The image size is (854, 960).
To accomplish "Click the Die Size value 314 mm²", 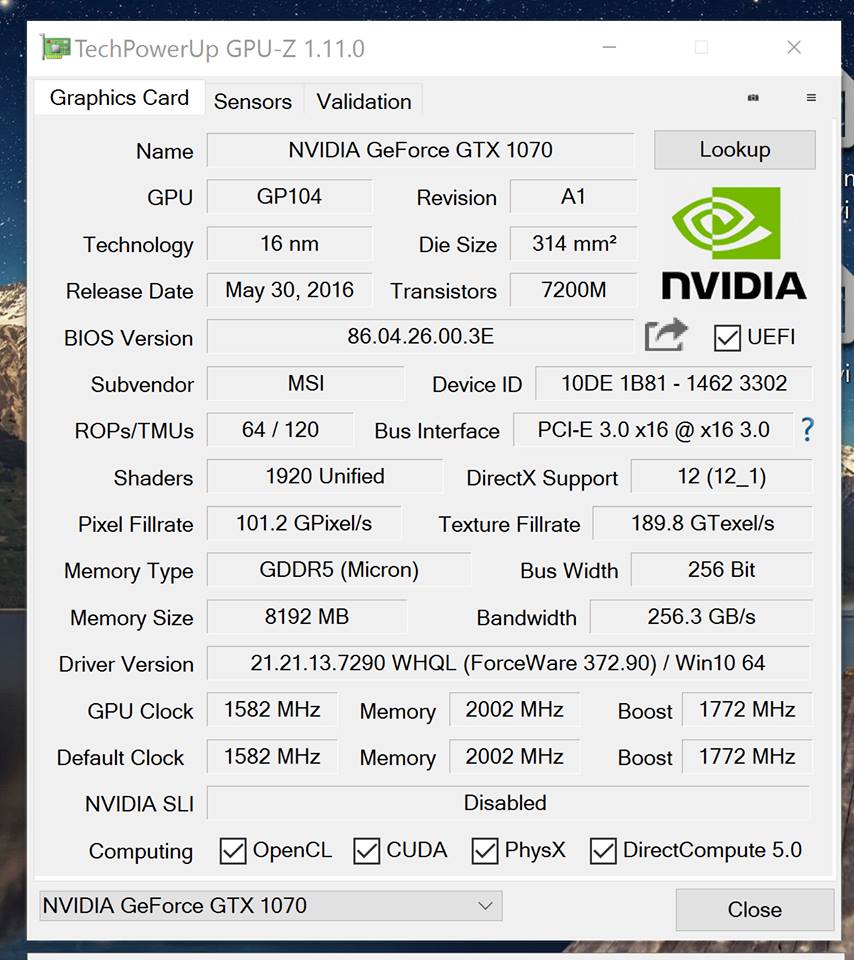I will tap(573, 244).
